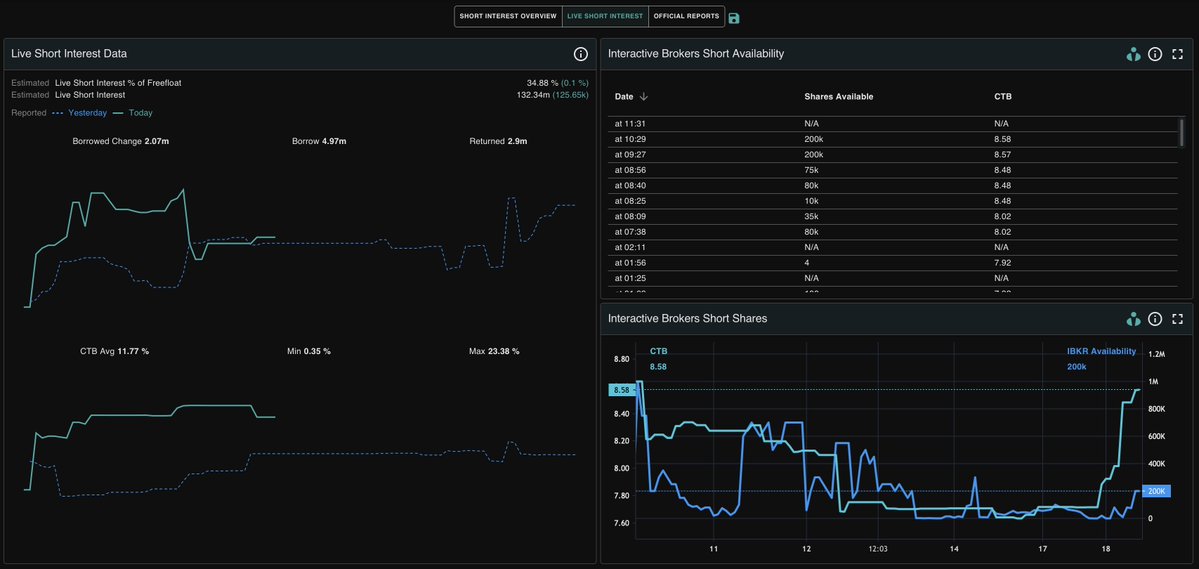This screenshot has width=1199, height=569.
Task: Select the 'at 08:25' date cell
Action: click(x=630, y=200)
